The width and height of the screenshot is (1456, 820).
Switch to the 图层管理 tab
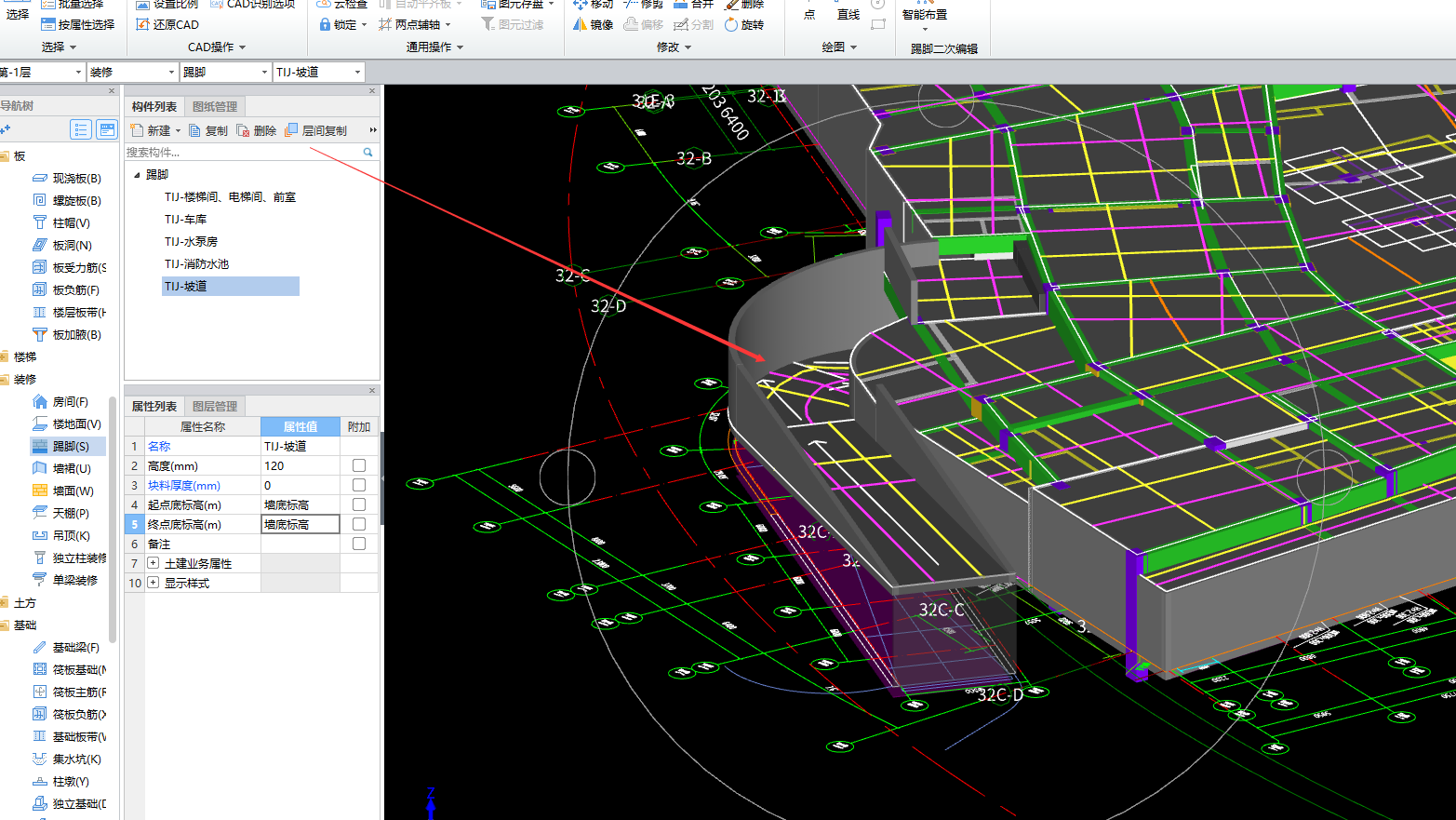coord(215,406)
